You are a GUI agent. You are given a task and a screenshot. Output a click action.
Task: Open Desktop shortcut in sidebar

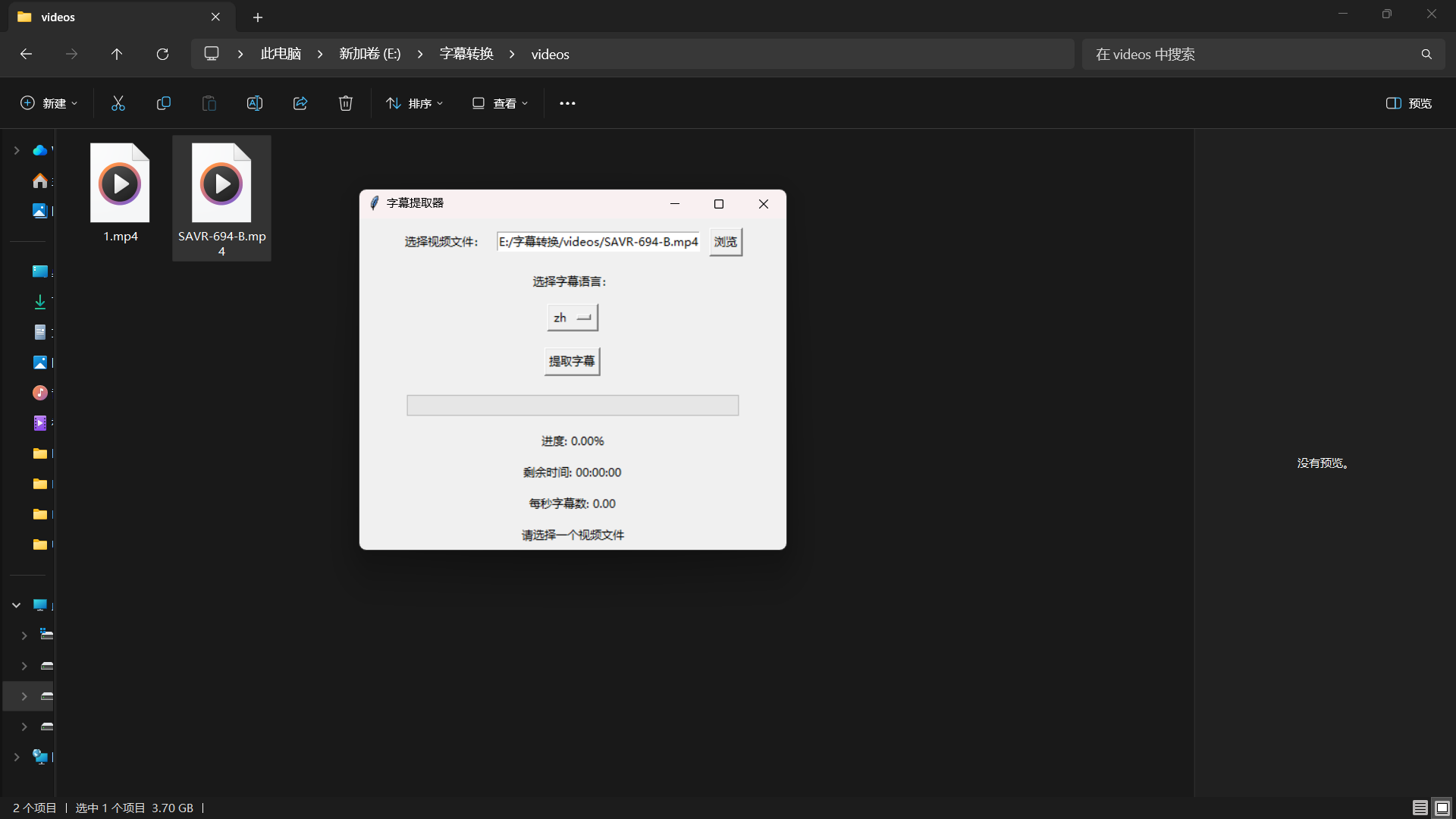[40, 271]
